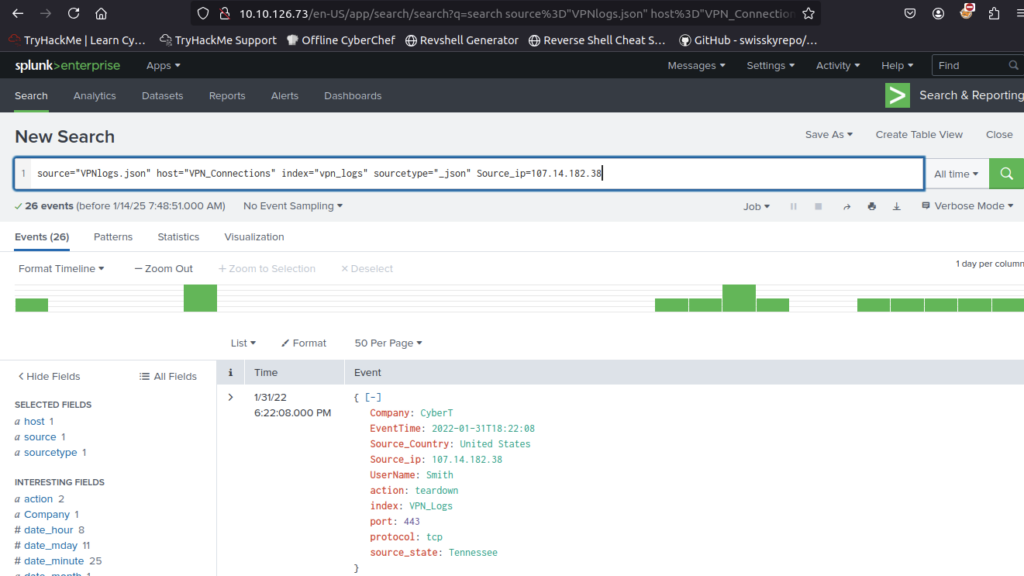The width and height of the screenshot is (1024, 576).
Task: Select the tall second timeline bar
Action: click(x=200, y=298)
